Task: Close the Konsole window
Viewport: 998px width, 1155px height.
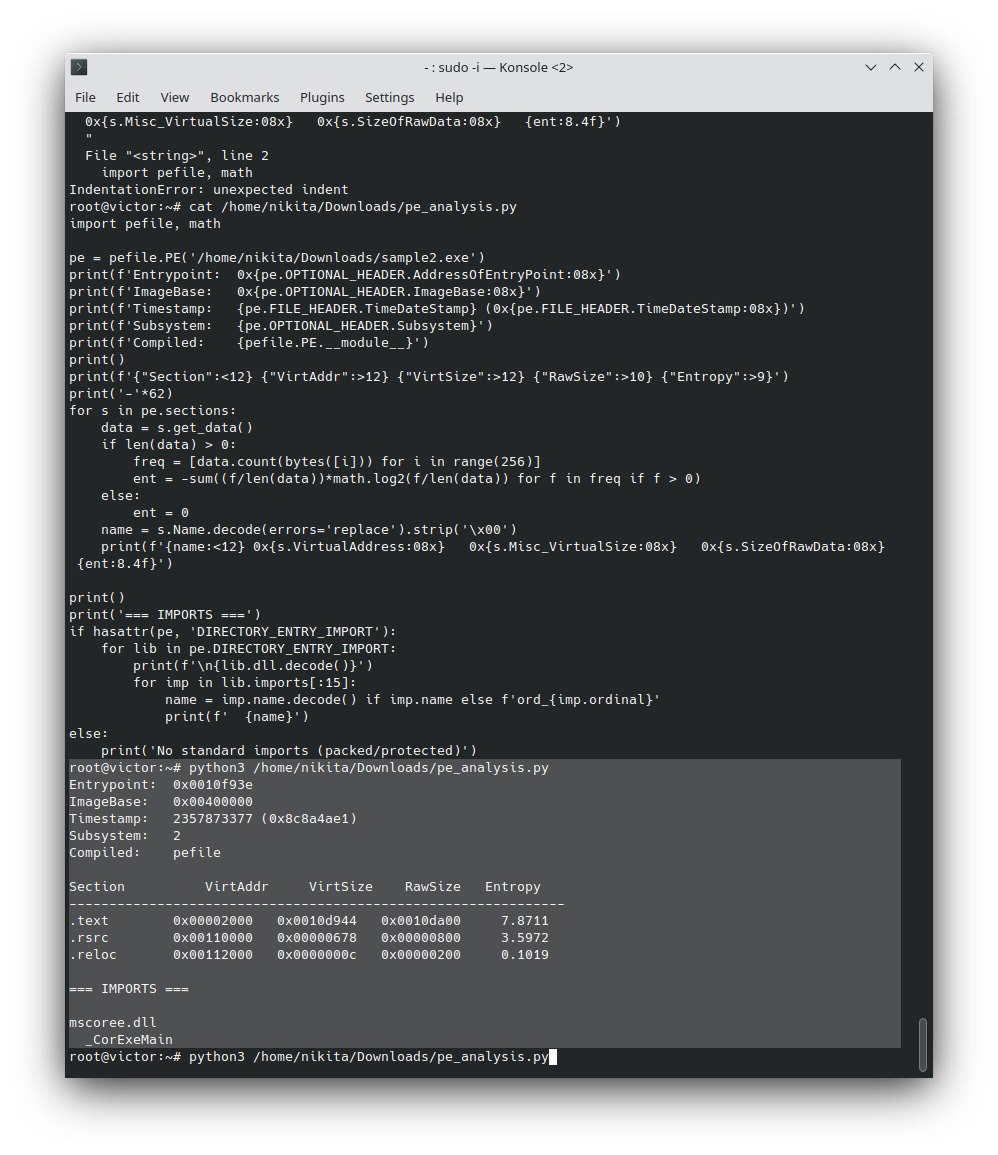Action: tap(919, 67)
